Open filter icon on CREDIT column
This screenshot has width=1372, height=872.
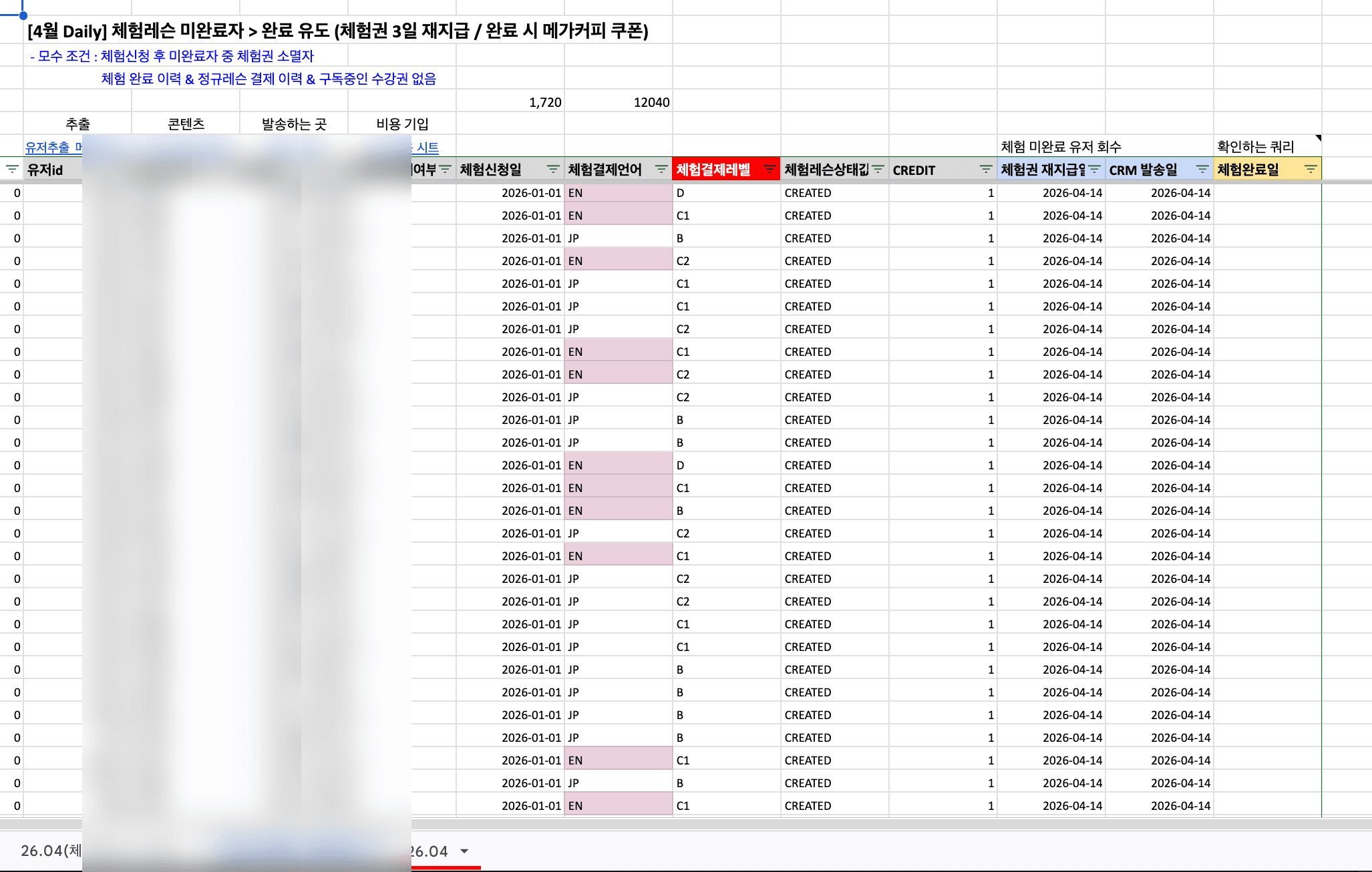tap(986, 170)
